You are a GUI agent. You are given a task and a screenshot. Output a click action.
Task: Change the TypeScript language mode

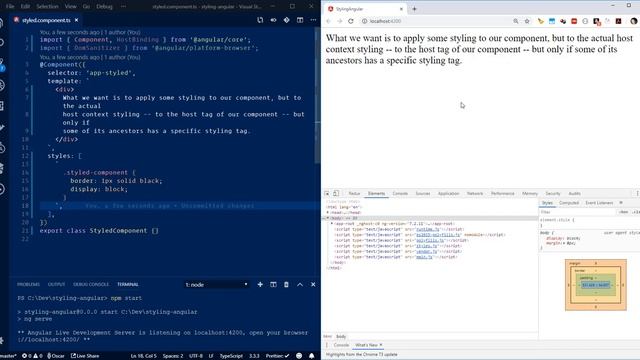[231, 356]
